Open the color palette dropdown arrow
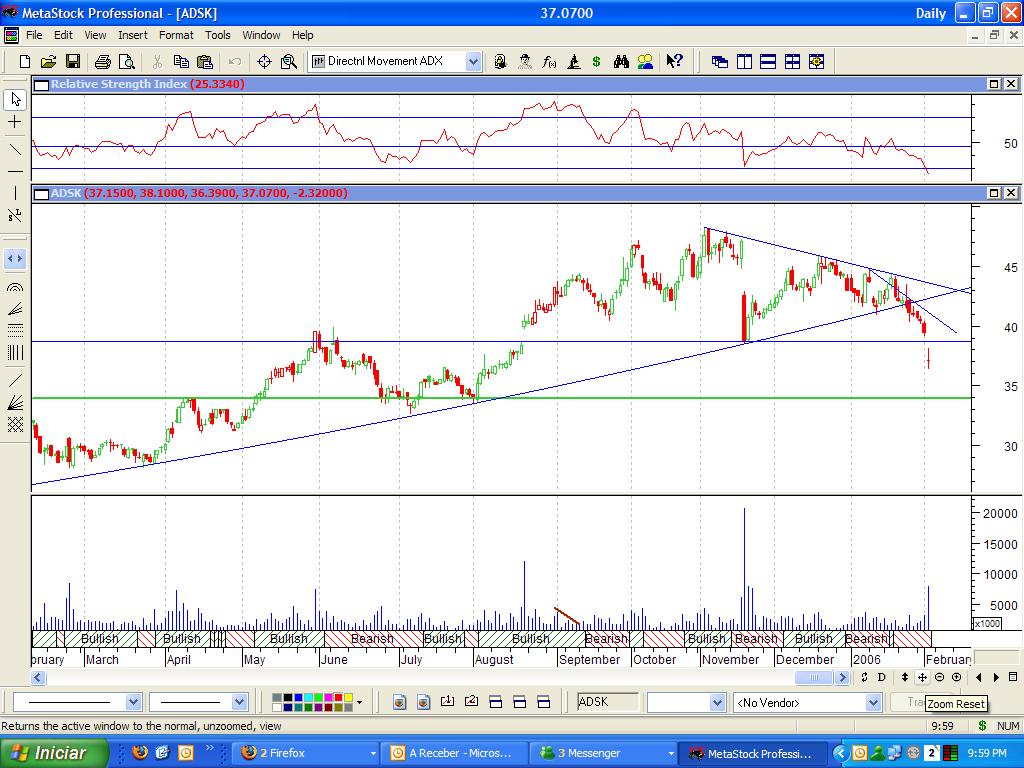The image size is (1024, 768). (359, 703)
